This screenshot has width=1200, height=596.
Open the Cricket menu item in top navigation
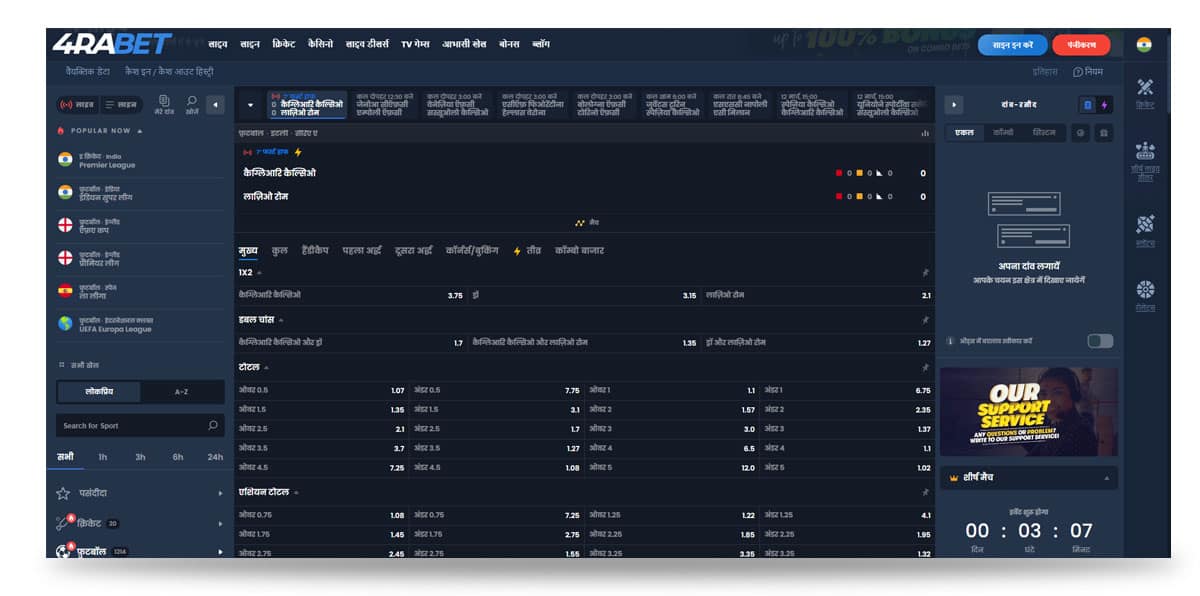(x=283, y=45)
